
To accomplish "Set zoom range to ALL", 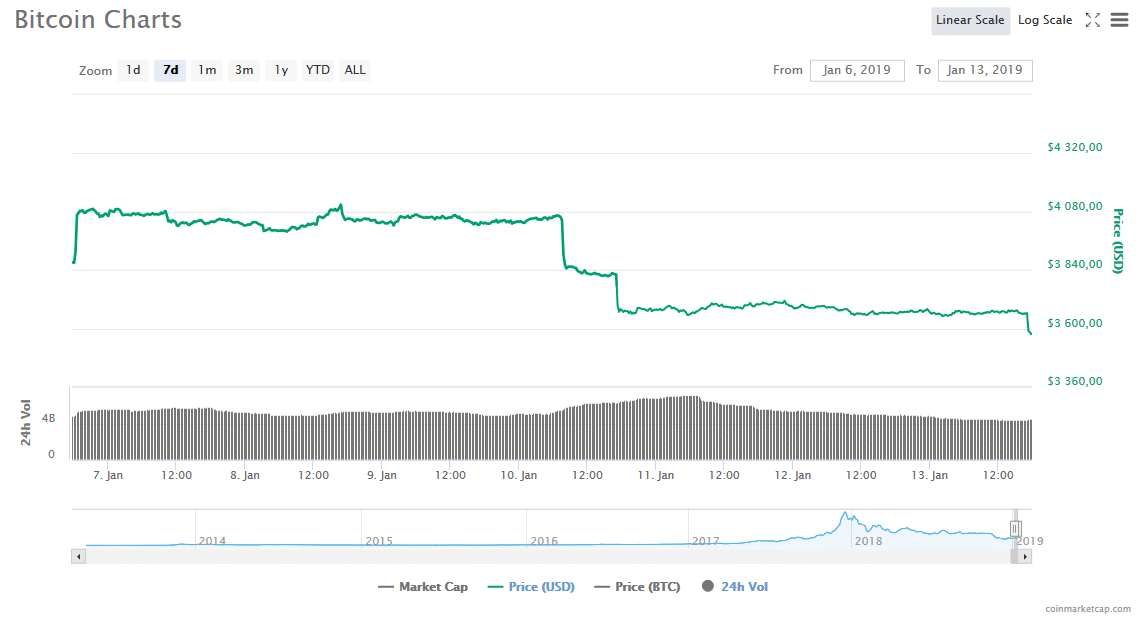I will coord(354,70).
